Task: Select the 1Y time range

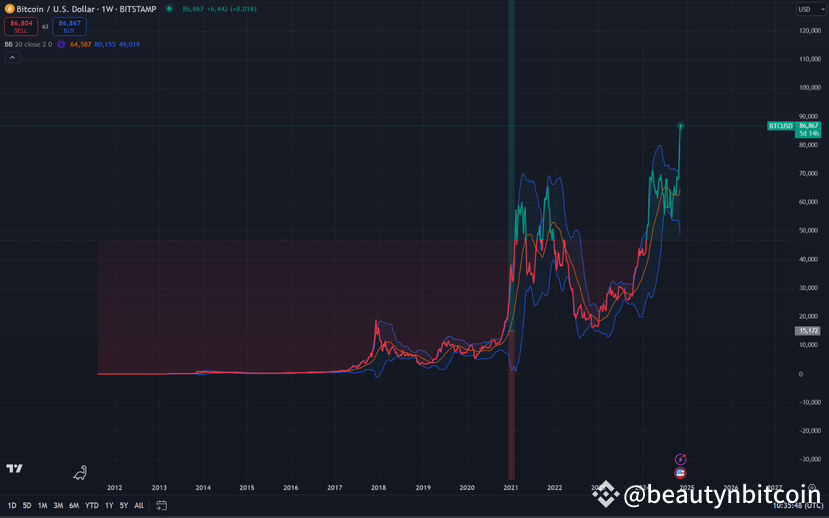Action: point(109,505)
